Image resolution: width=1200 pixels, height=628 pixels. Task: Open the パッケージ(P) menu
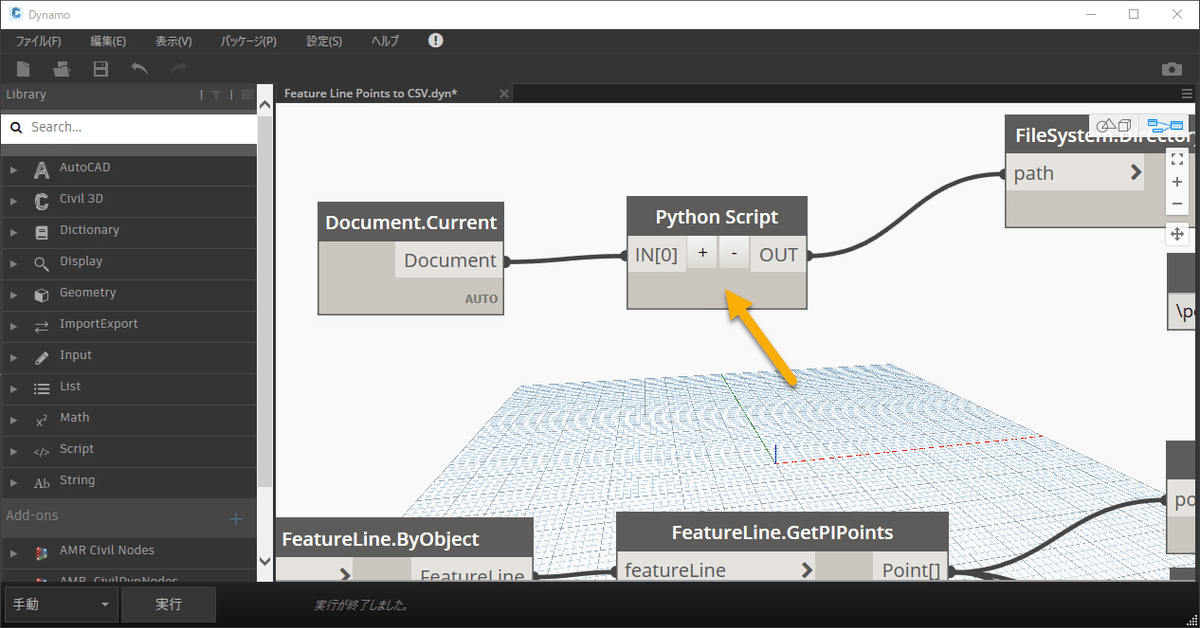coord(248,41)
